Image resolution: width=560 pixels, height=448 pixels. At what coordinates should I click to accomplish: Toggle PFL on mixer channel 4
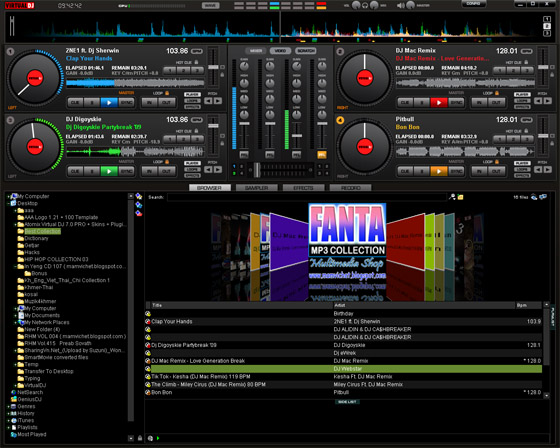322,155
